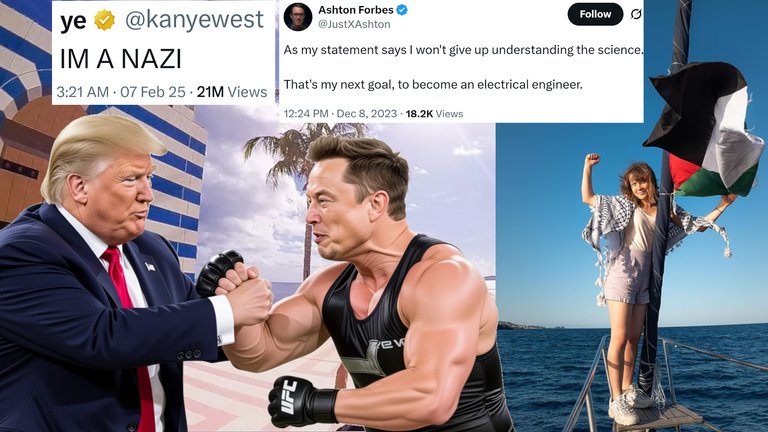Click the Ashton Forbes profile avatar
The width and height of the screenshot is (768, 432).
tap(298, 17)
